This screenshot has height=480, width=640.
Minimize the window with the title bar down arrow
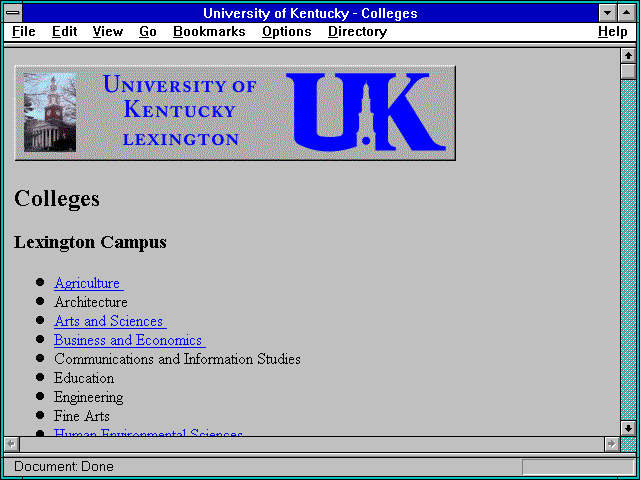[x=607, y=13]
